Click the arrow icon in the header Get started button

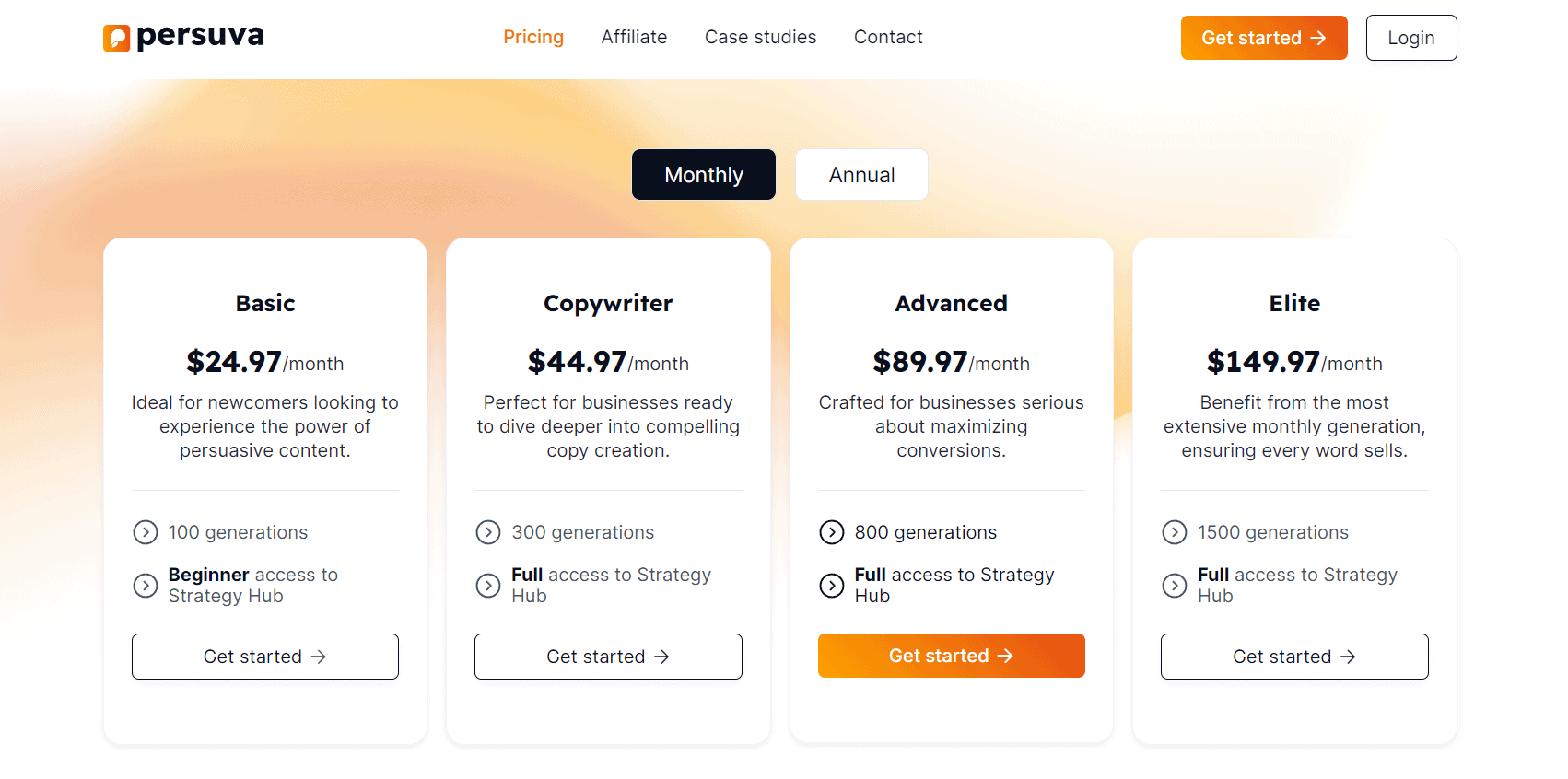tap(1319, 38)
